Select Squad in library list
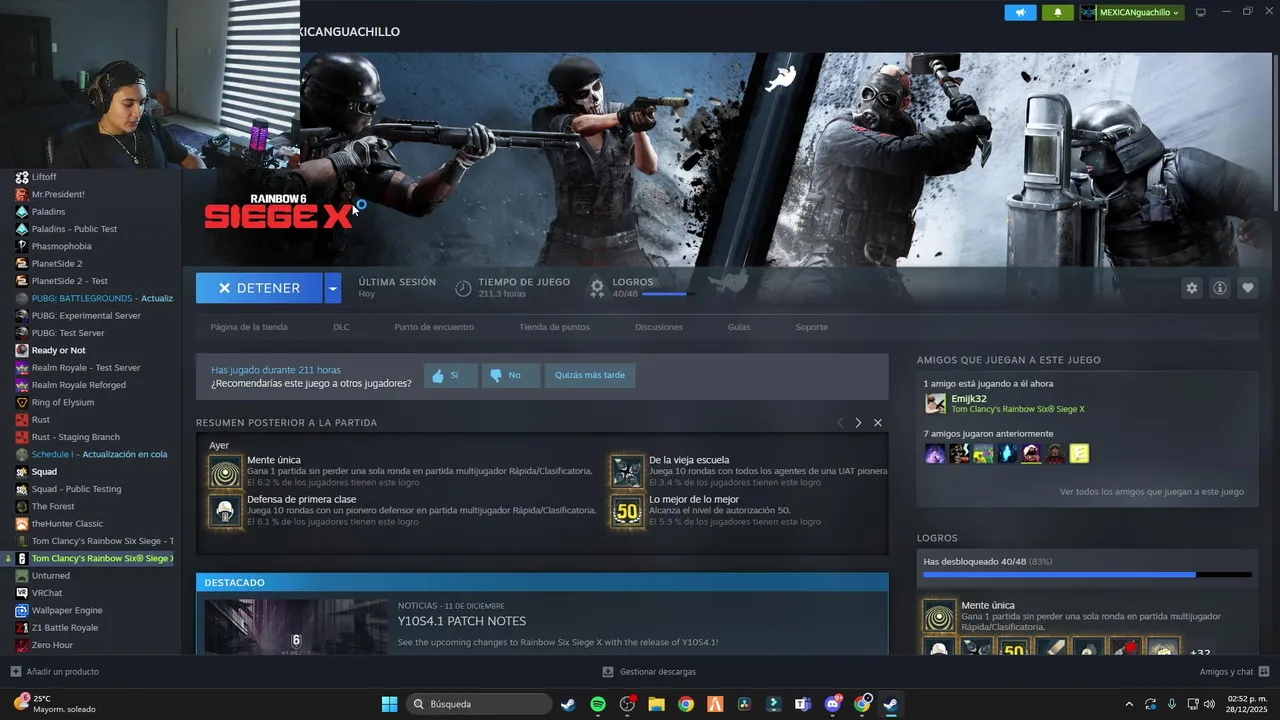1280x720 pixels. 44,472
